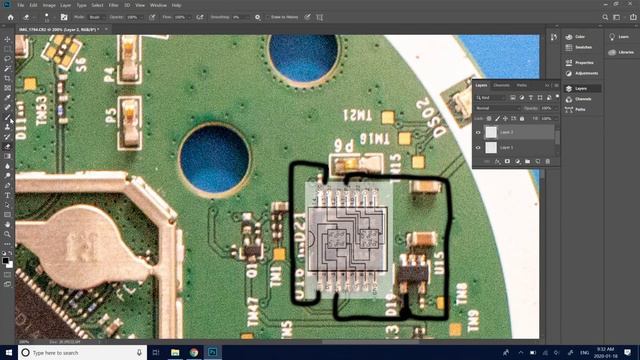This screenshot has height=360, width=640.
Task: Add layer mask icon in Layers panel
Action: tap(507, 162)
